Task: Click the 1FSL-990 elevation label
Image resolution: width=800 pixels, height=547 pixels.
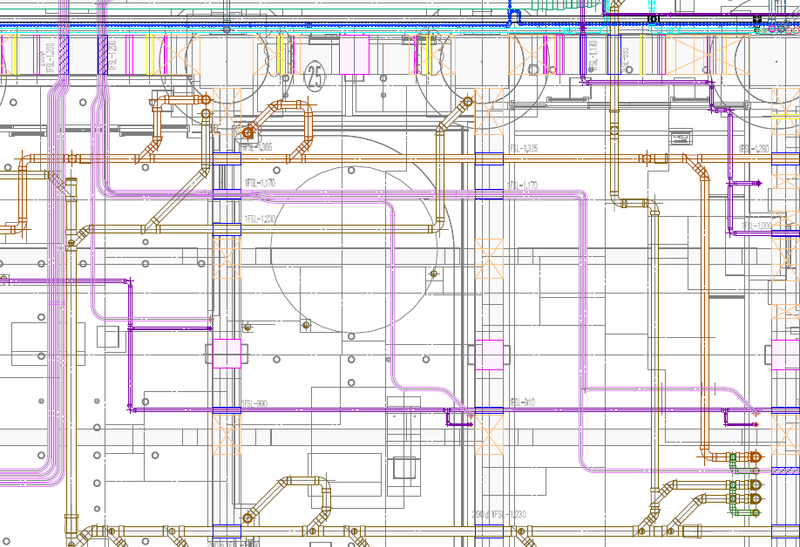Action: 255,402
